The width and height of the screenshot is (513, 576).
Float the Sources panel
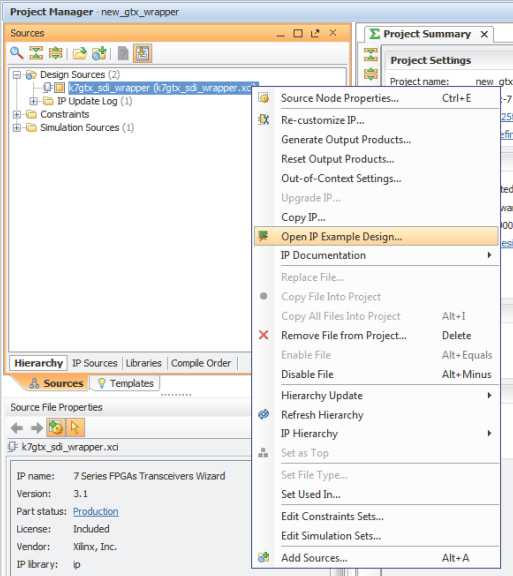tap(315, 33)
